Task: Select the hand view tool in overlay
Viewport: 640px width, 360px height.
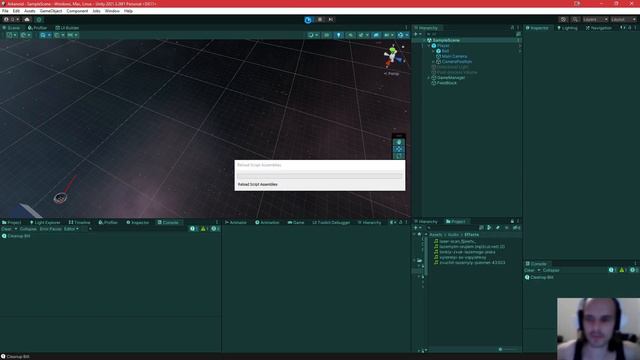Action: tap(399, 142)
